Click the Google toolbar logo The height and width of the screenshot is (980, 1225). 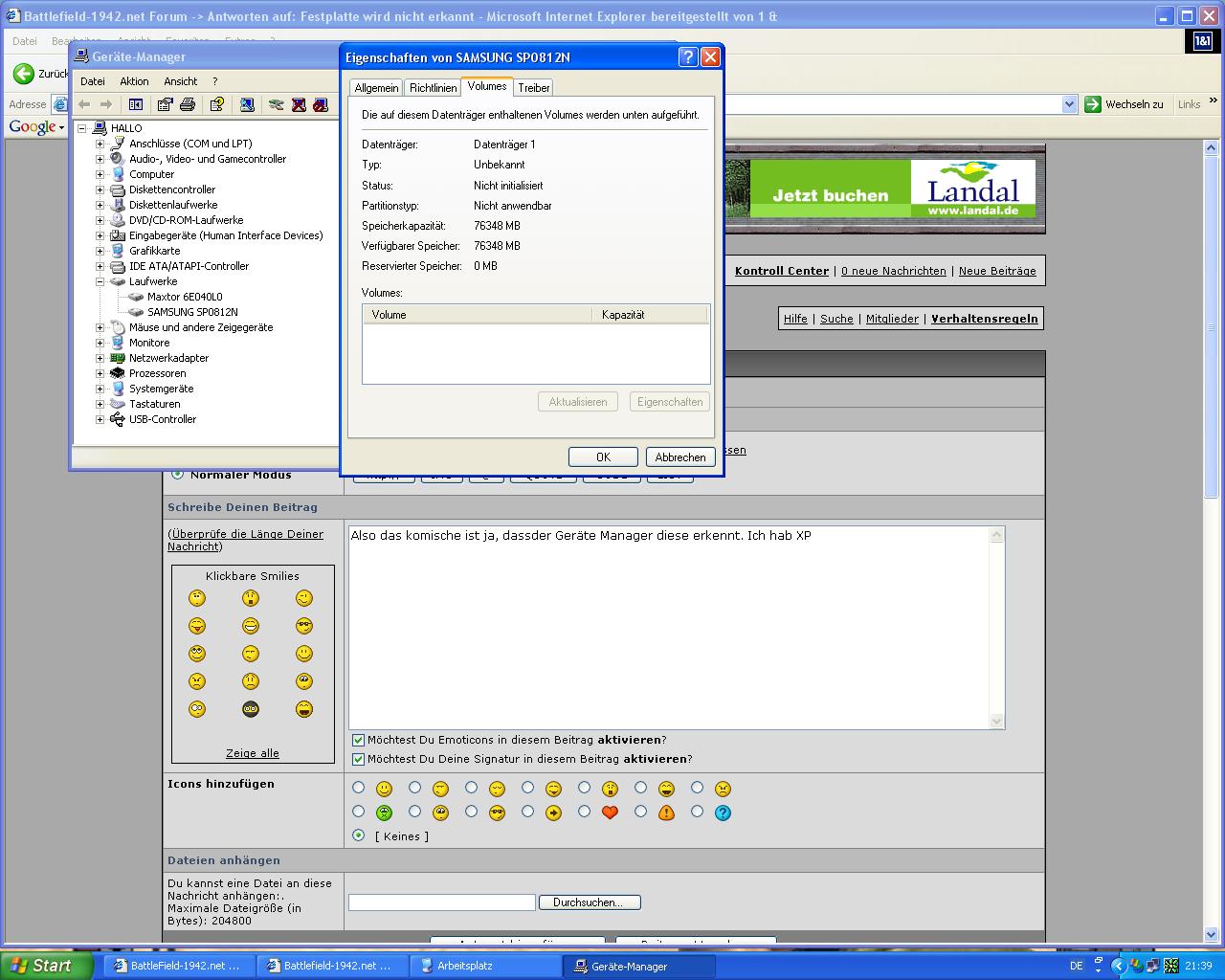(x=33, y=127)
